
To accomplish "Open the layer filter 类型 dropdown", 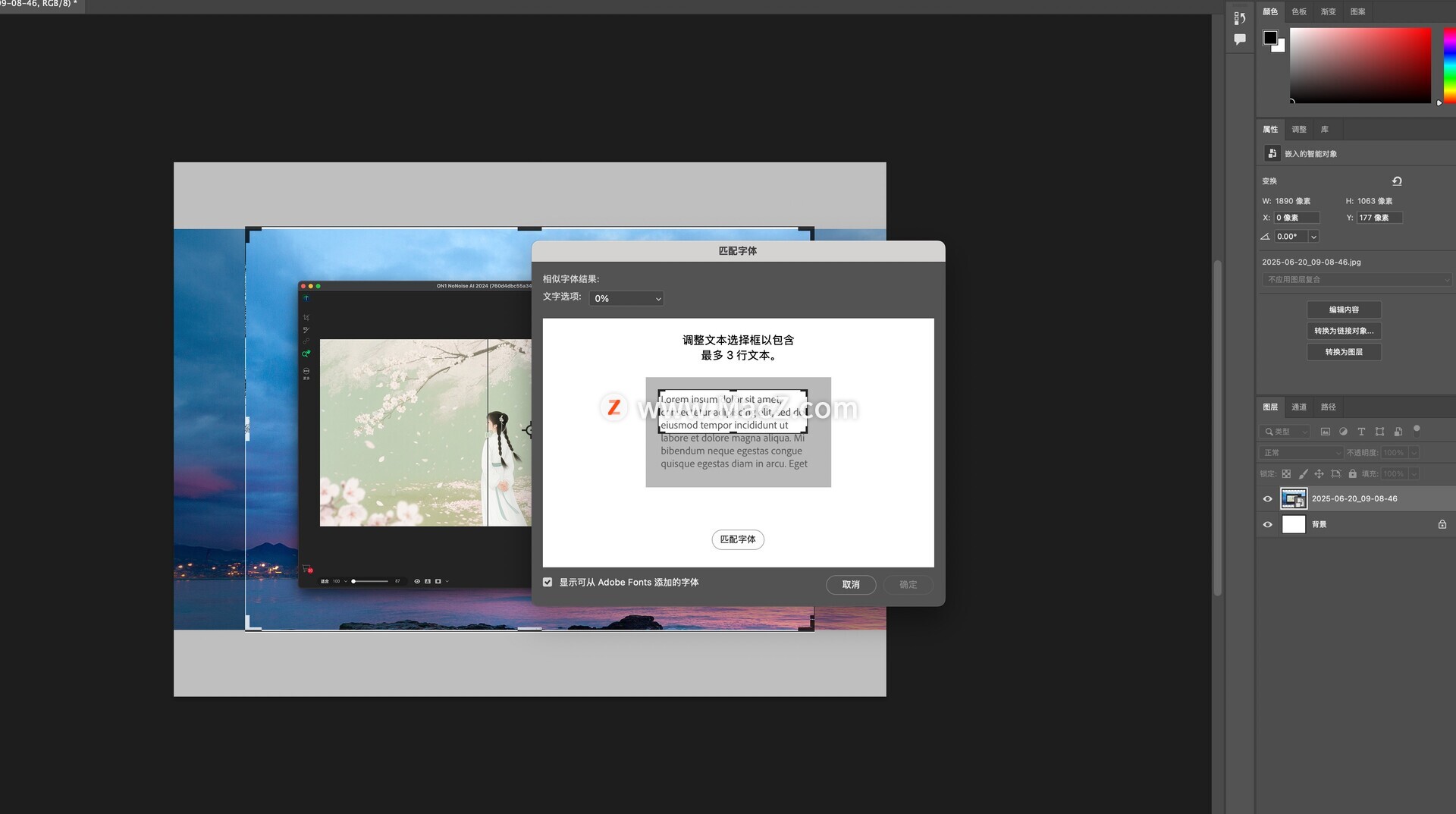I will tap(1285, 432).
